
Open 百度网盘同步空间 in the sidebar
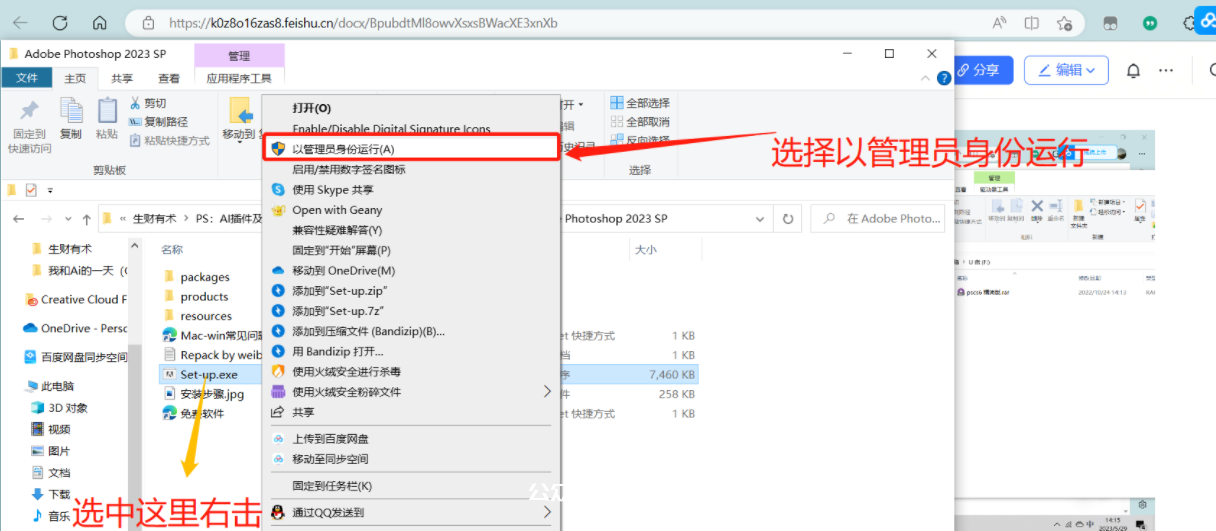tap(84, 357)
